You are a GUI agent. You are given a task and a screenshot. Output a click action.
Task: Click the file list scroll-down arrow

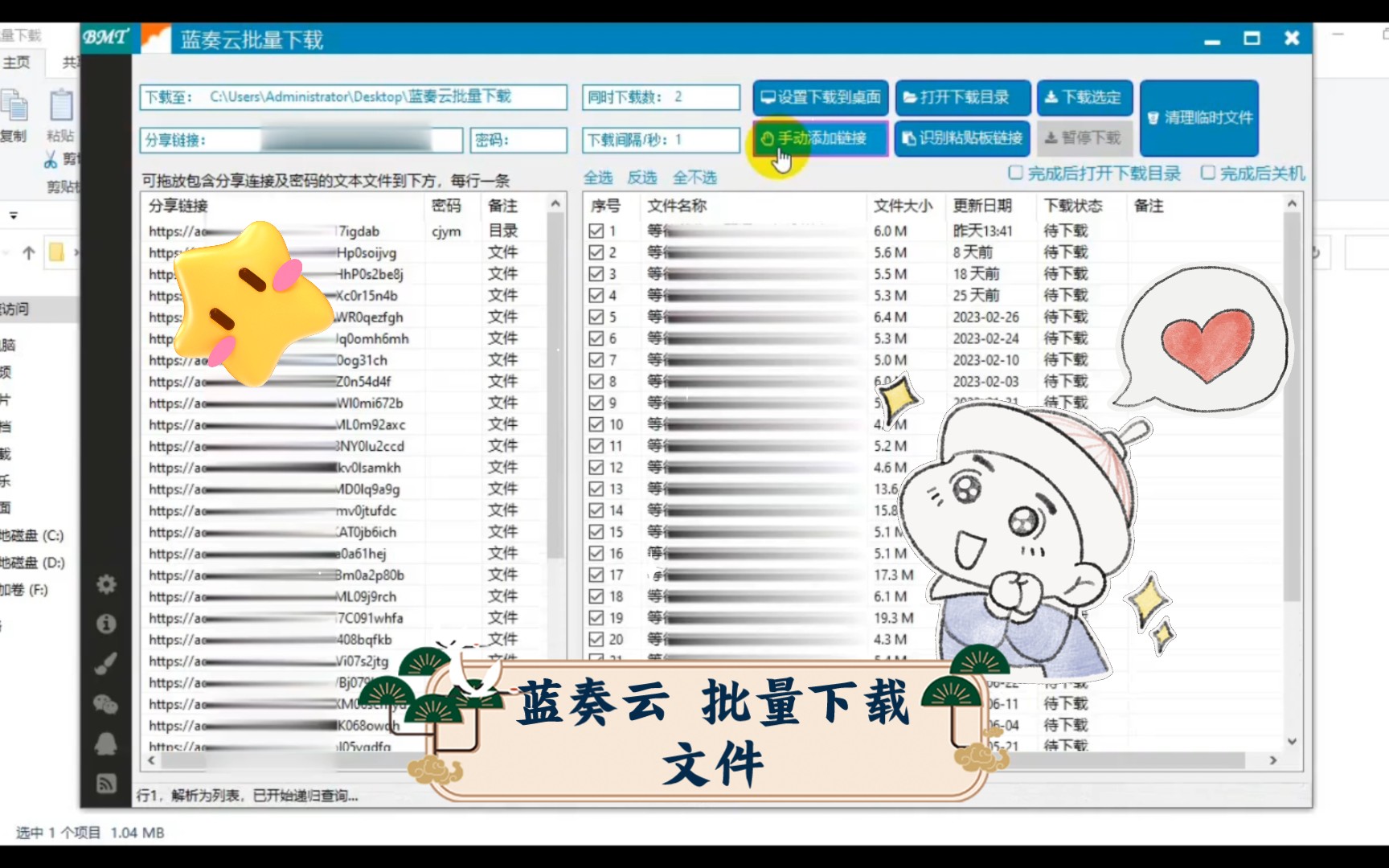tap(1292, 741)
